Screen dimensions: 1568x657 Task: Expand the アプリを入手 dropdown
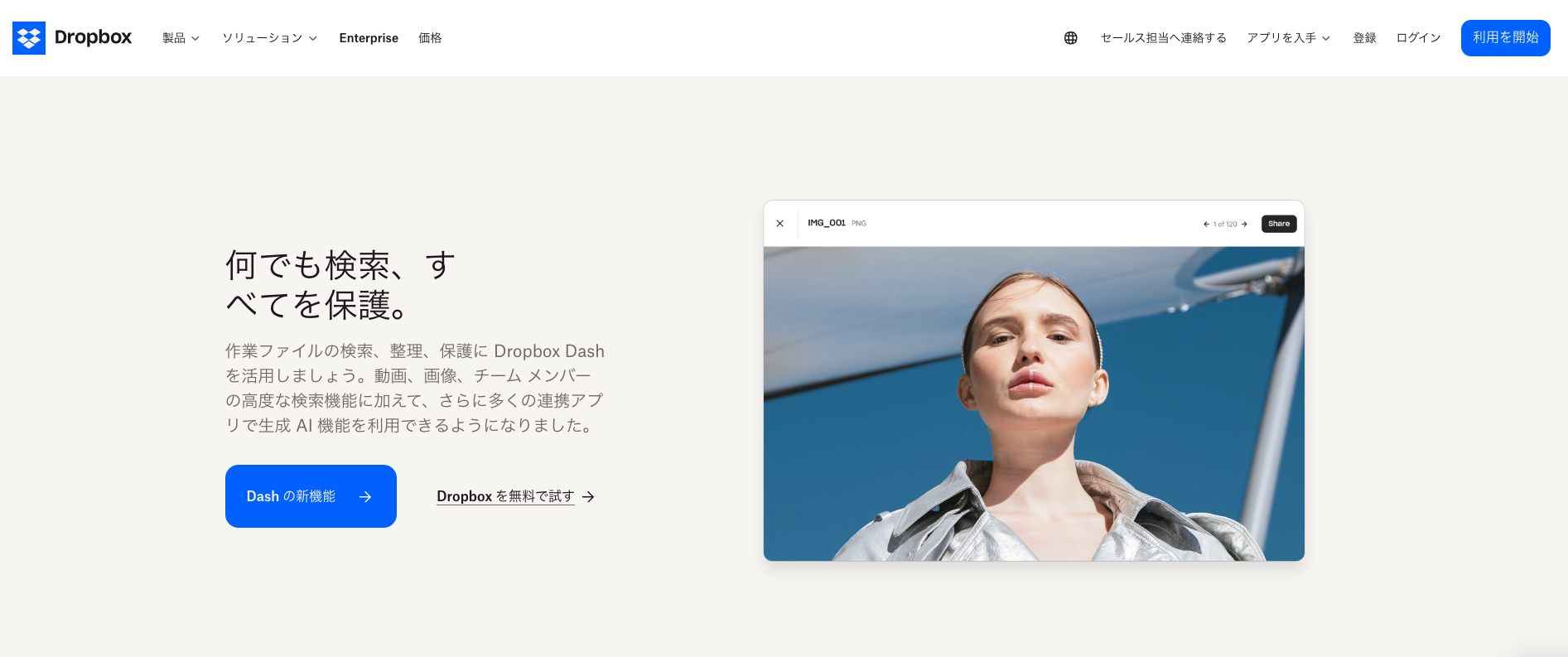[1289, 38]
